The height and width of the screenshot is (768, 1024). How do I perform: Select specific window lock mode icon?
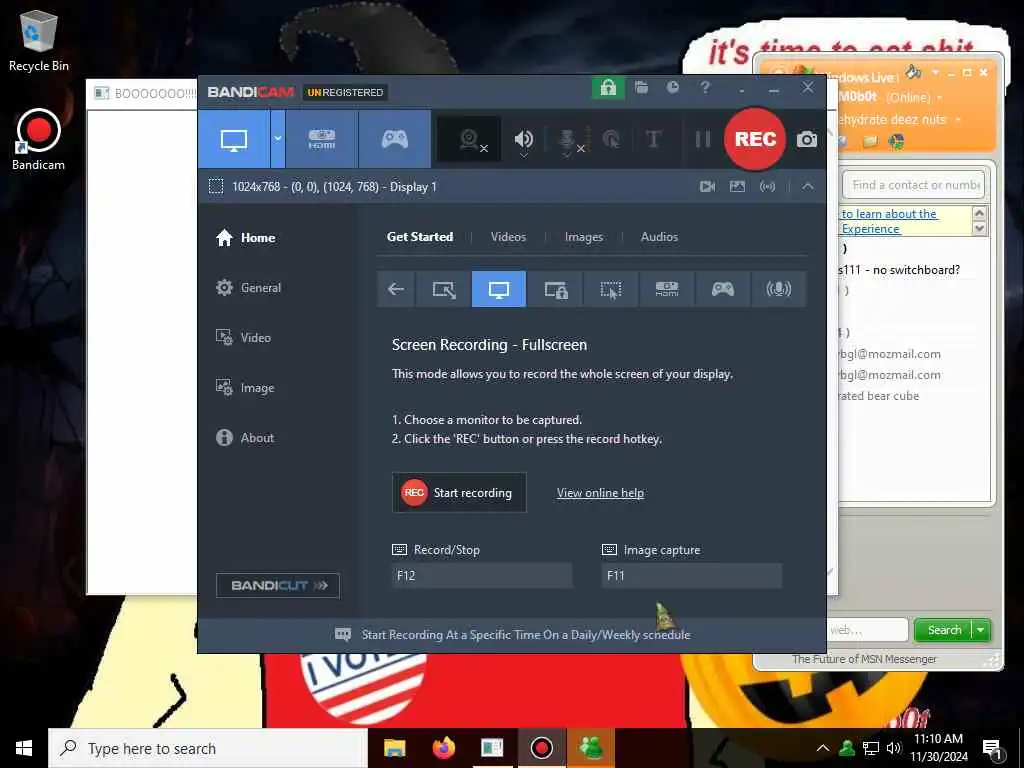point(555,289)
